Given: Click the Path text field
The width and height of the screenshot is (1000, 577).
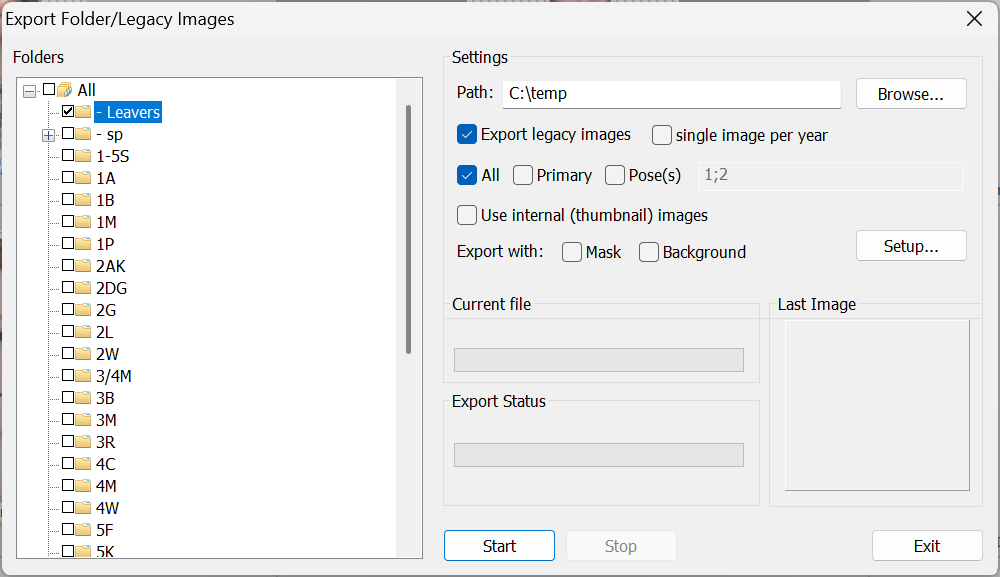Looking at the screenshot, I should [x=671, y=94].
